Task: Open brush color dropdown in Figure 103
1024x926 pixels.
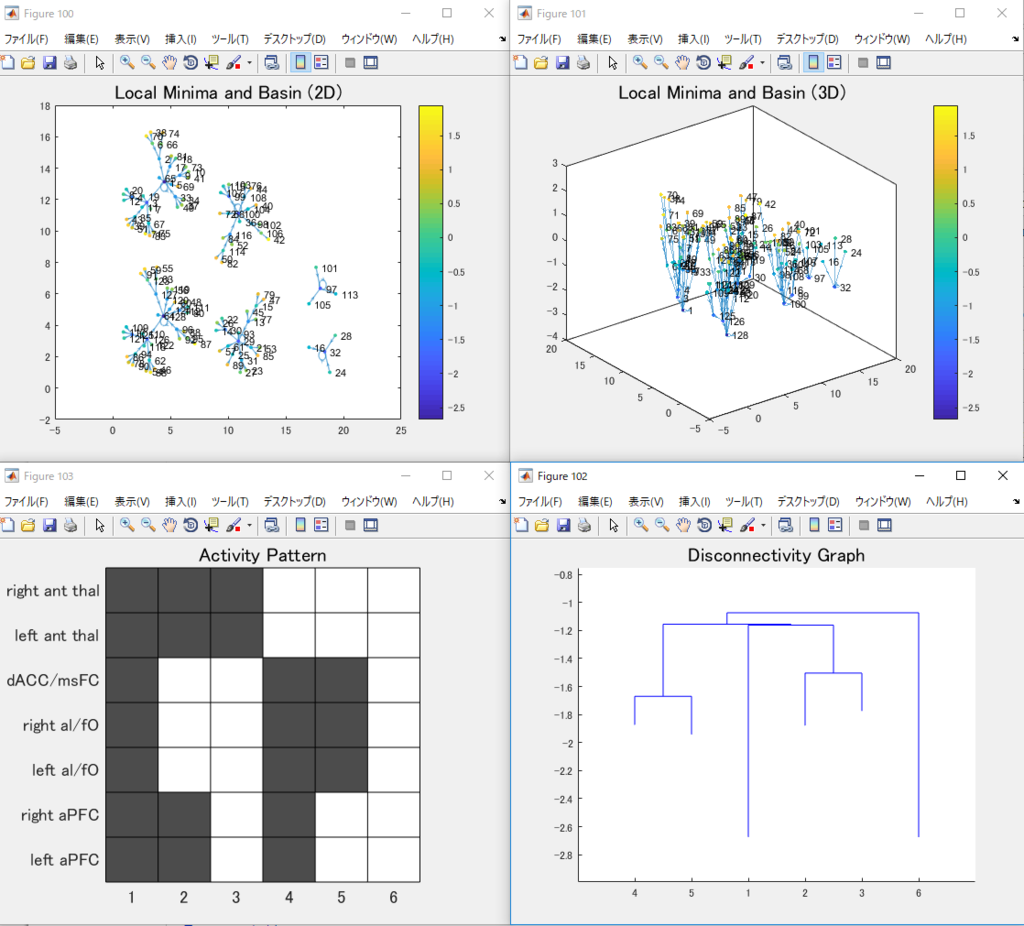Action: 249,526
